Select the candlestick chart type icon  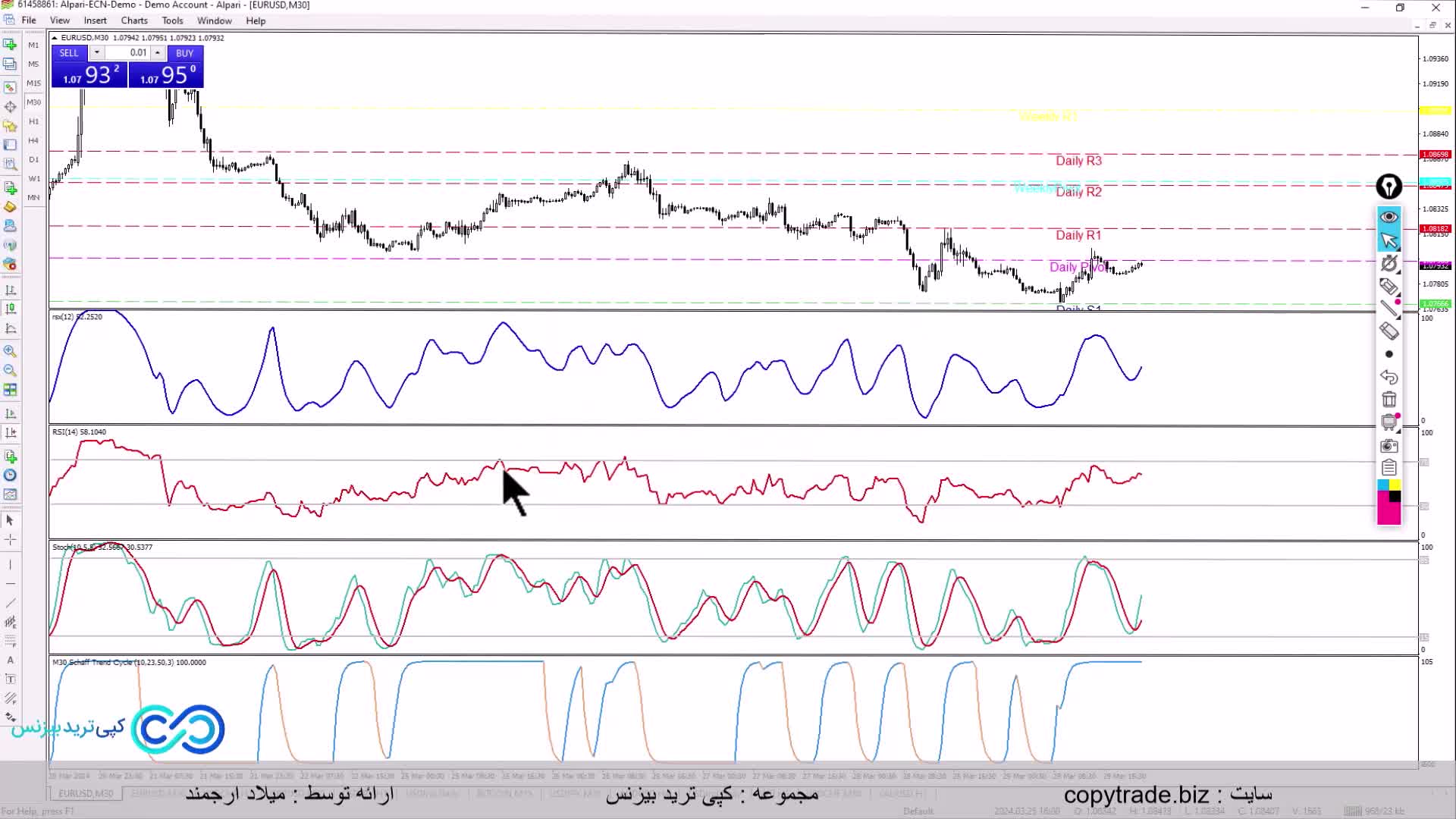(11, 309)
